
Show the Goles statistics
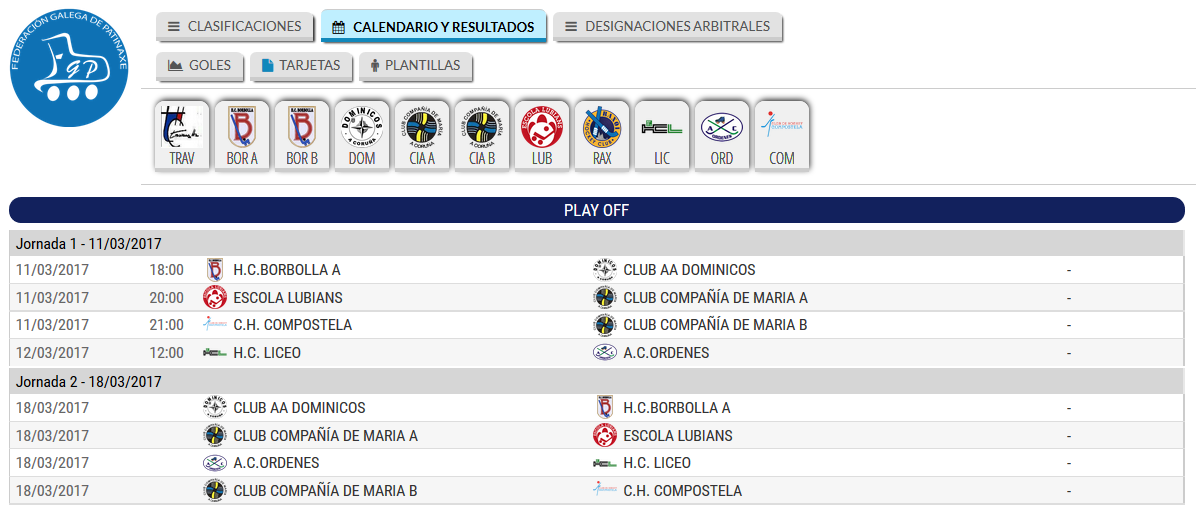click(x=199, y=66)
